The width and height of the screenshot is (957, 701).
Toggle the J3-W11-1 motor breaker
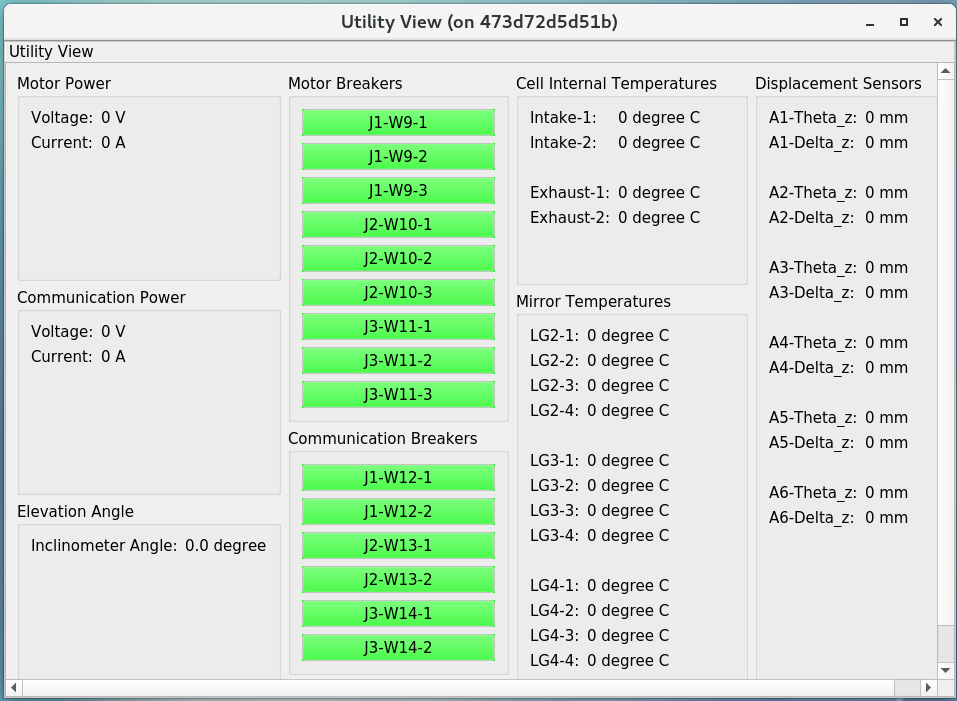click(398, 326)
